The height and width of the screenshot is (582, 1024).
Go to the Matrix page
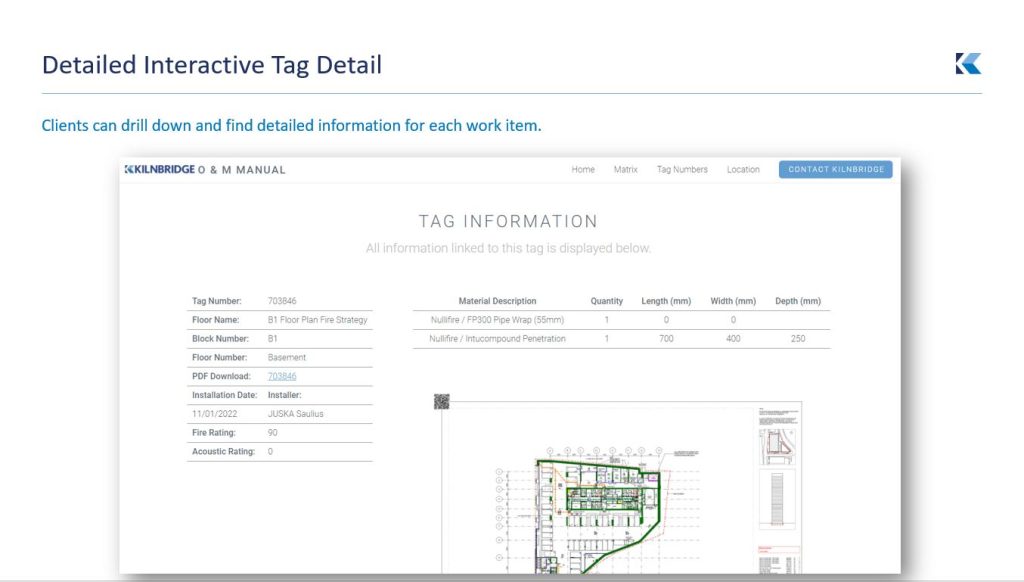click(x=625, y=170)
